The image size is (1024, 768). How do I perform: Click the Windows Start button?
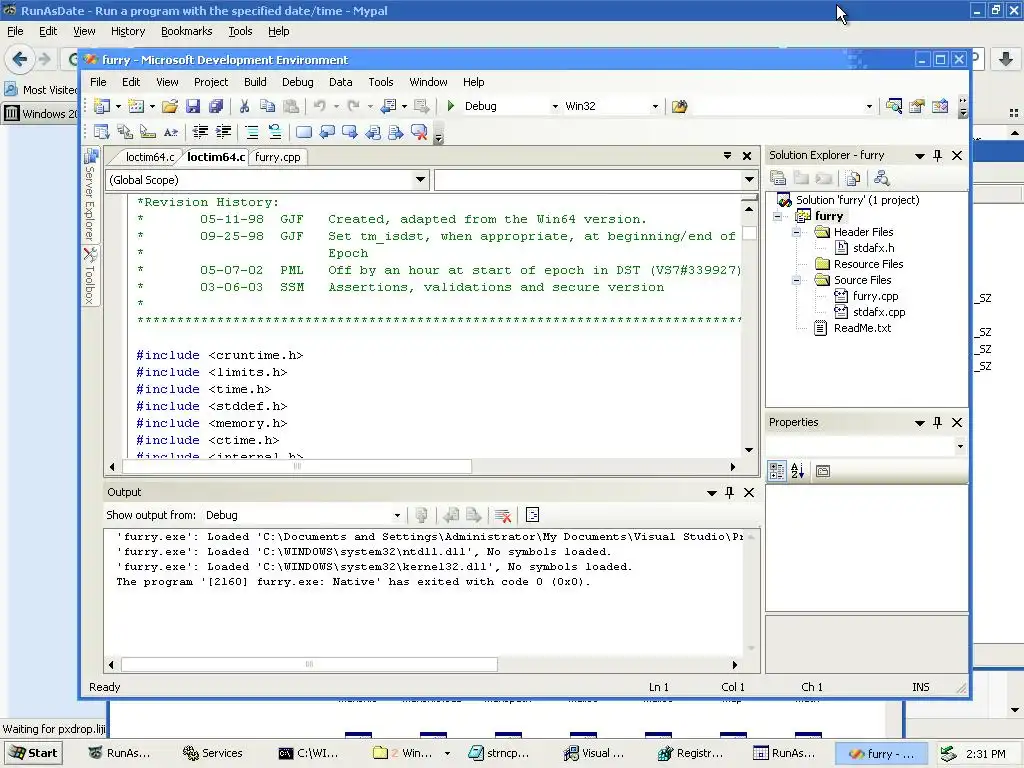[33, 753]
